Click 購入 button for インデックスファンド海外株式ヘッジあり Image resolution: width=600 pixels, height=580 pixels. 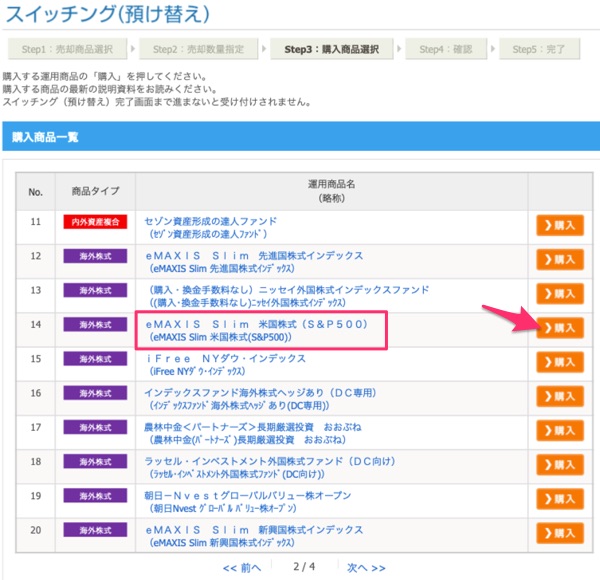[x=560, y=396]
